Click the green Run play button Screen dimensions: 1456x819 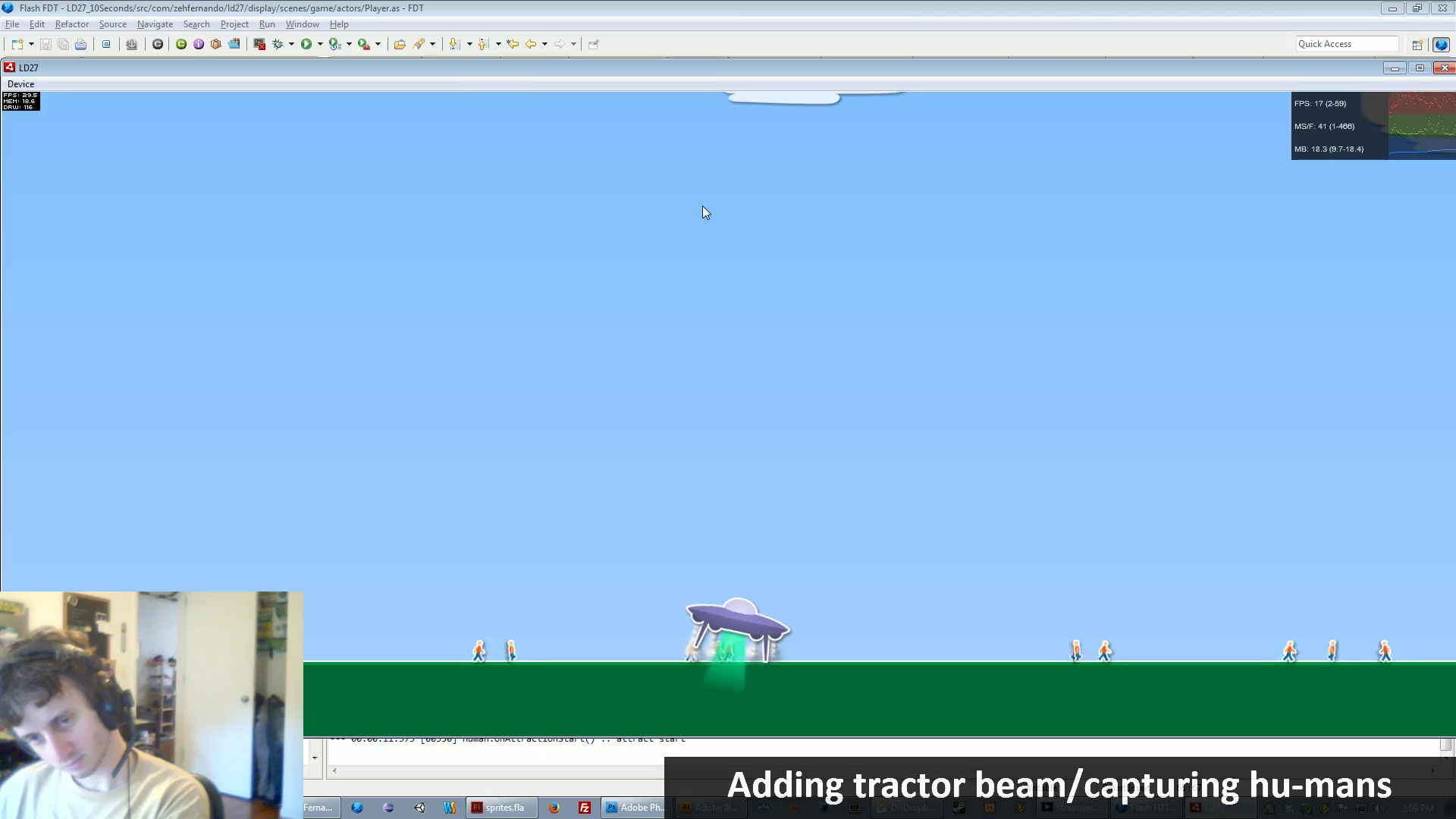[x=306, y=44]
